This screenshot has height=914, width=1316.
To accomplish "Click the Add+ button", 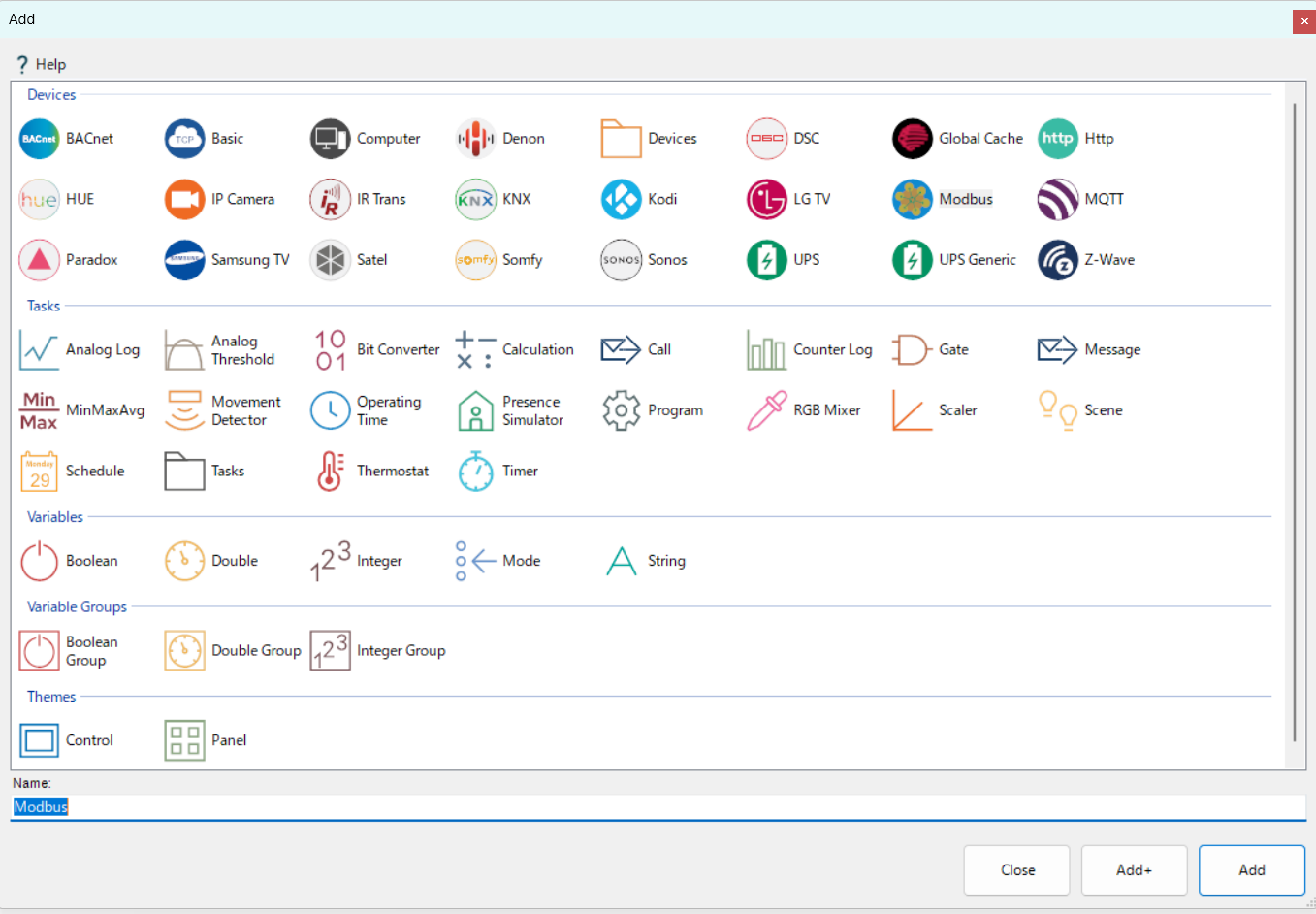I will 1135,870.
